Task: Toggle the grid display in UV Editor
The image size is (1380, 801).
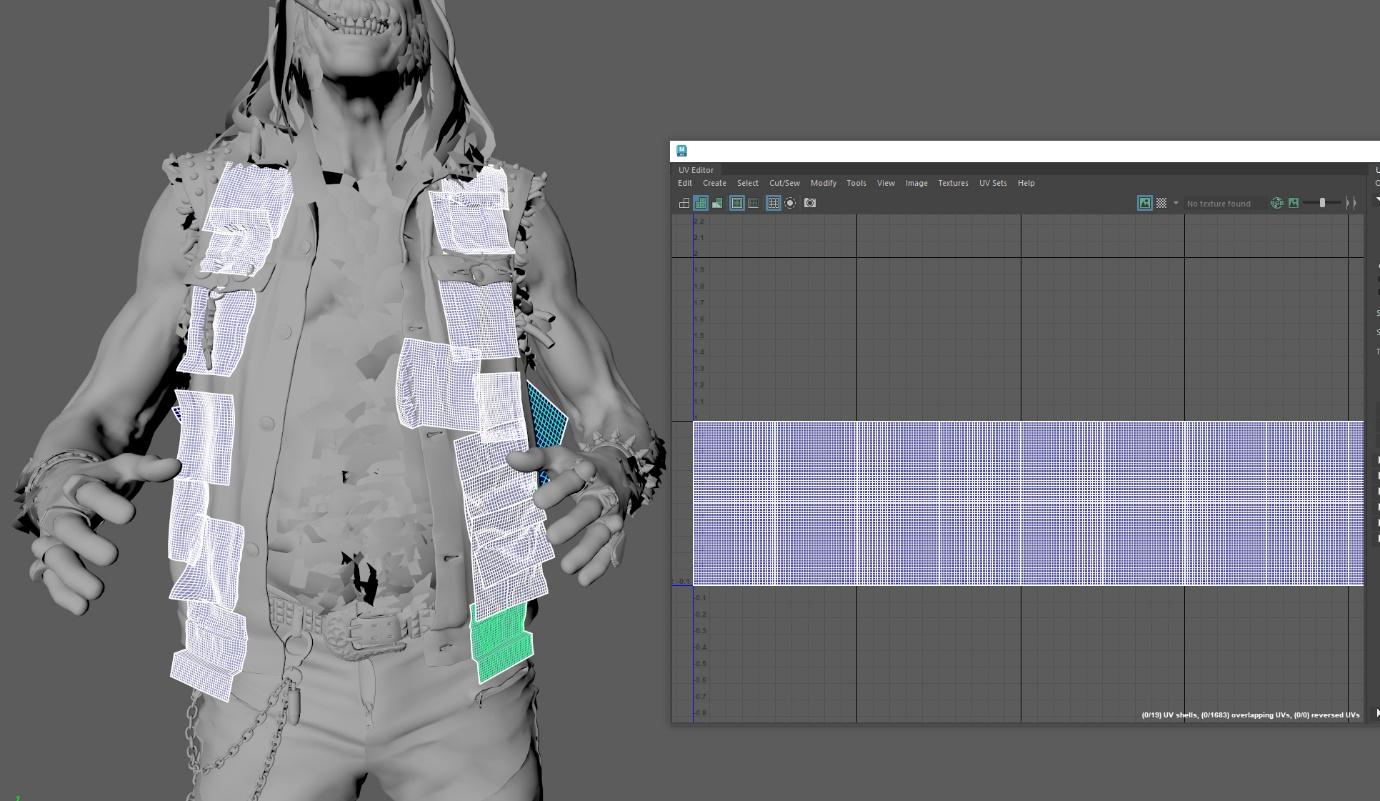Action: pos(773,203)
